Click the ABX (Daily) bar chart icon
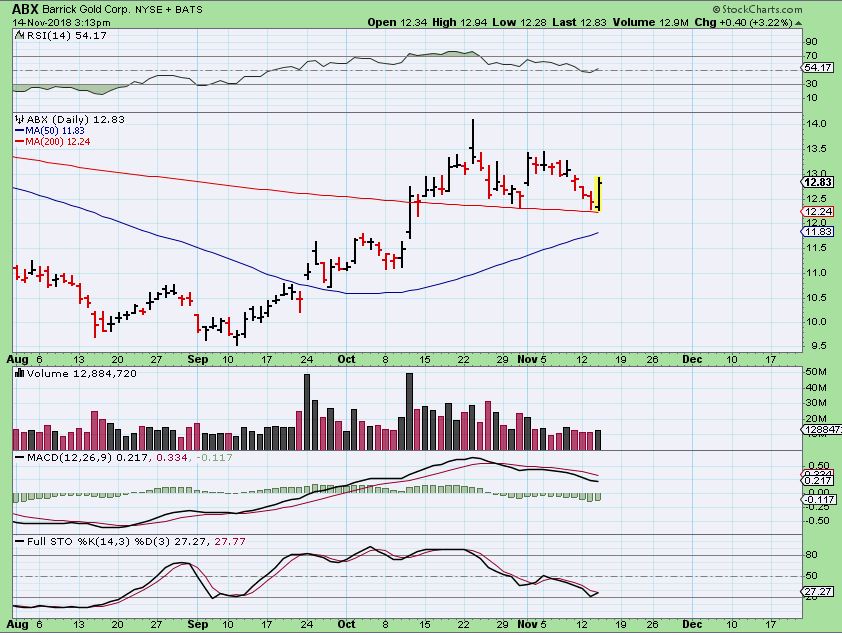The image size is (842, 635). (20, 119)
